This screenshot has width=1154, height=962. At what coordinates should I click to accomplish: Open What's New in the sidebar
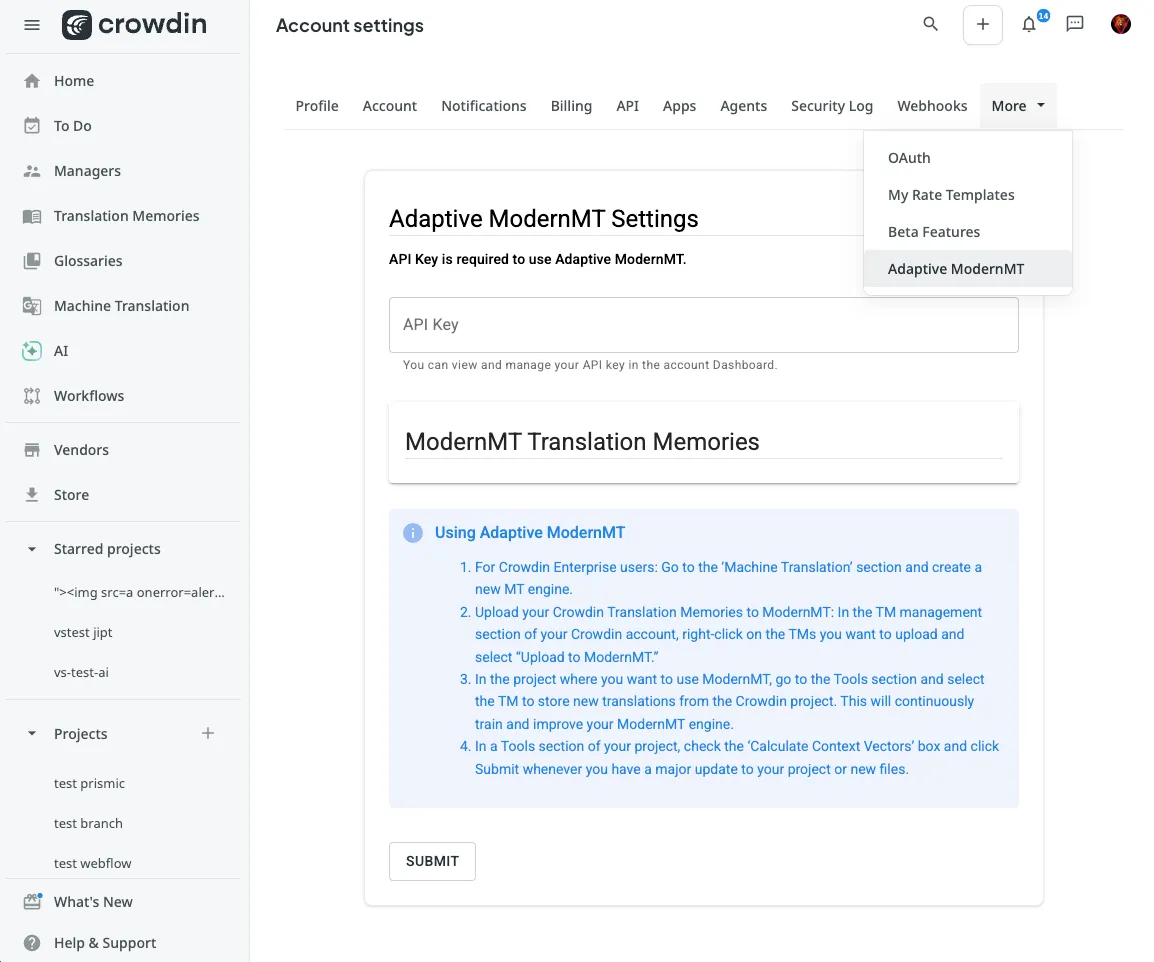pyautogui.click(x=93, y=901)
